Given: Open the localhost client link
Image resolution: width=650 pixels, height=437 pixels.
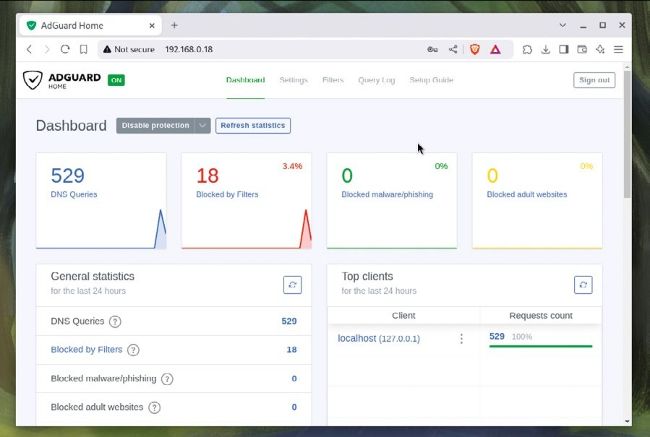Looking at the screenshot, I should click(378, 338).
